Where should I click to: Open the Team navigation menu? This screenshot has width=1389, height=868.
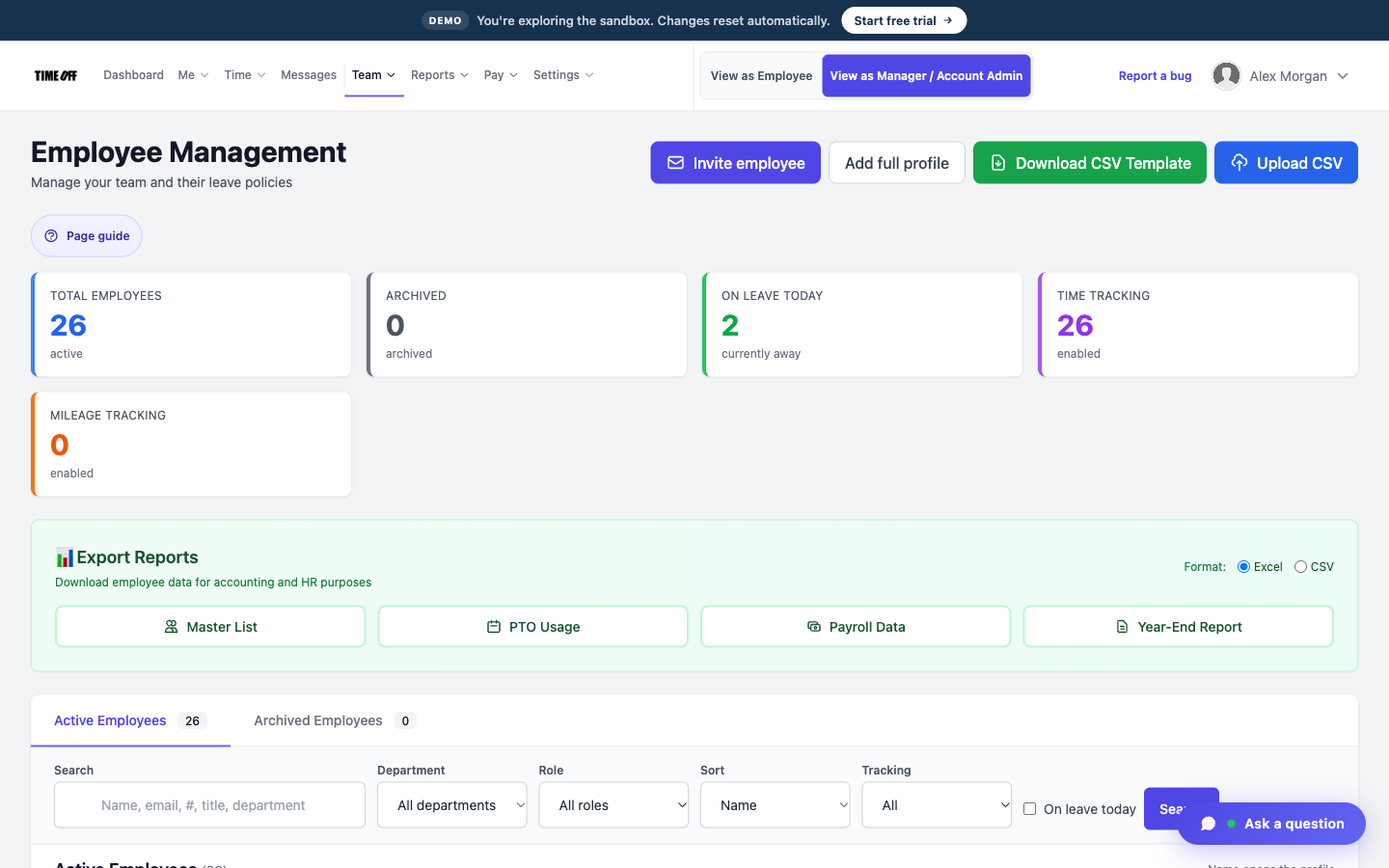[373, 75]
